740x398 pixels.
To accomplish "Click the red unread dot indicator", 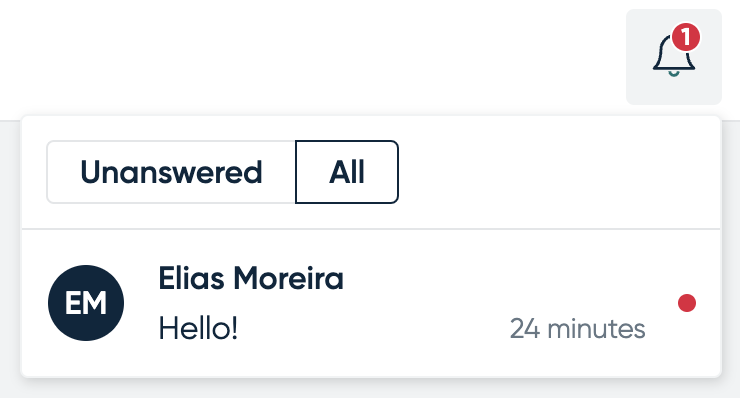I will click(x=687, y=303).
